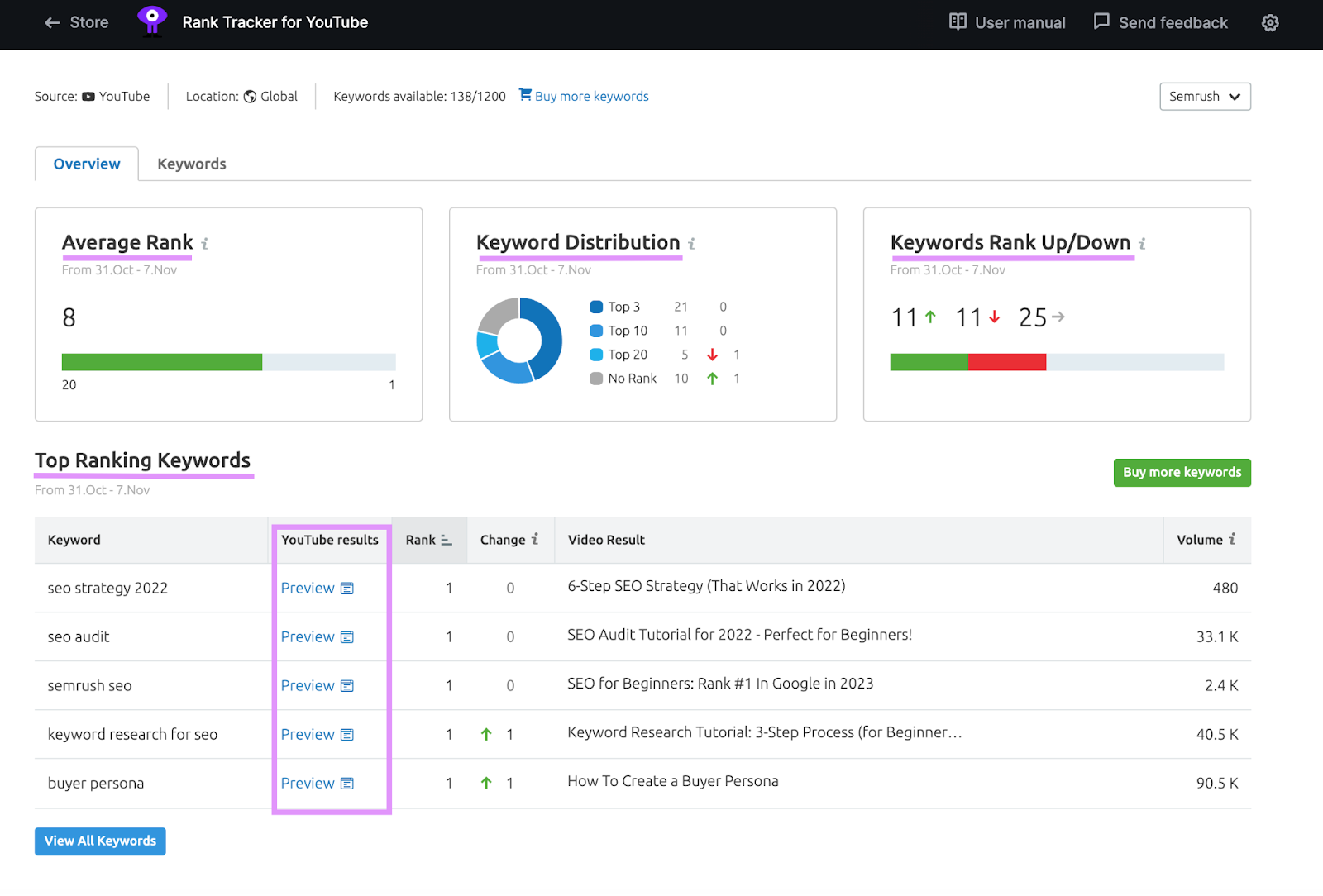
Task: Click the green Average Rank progress bar
Action: point(161,361)
